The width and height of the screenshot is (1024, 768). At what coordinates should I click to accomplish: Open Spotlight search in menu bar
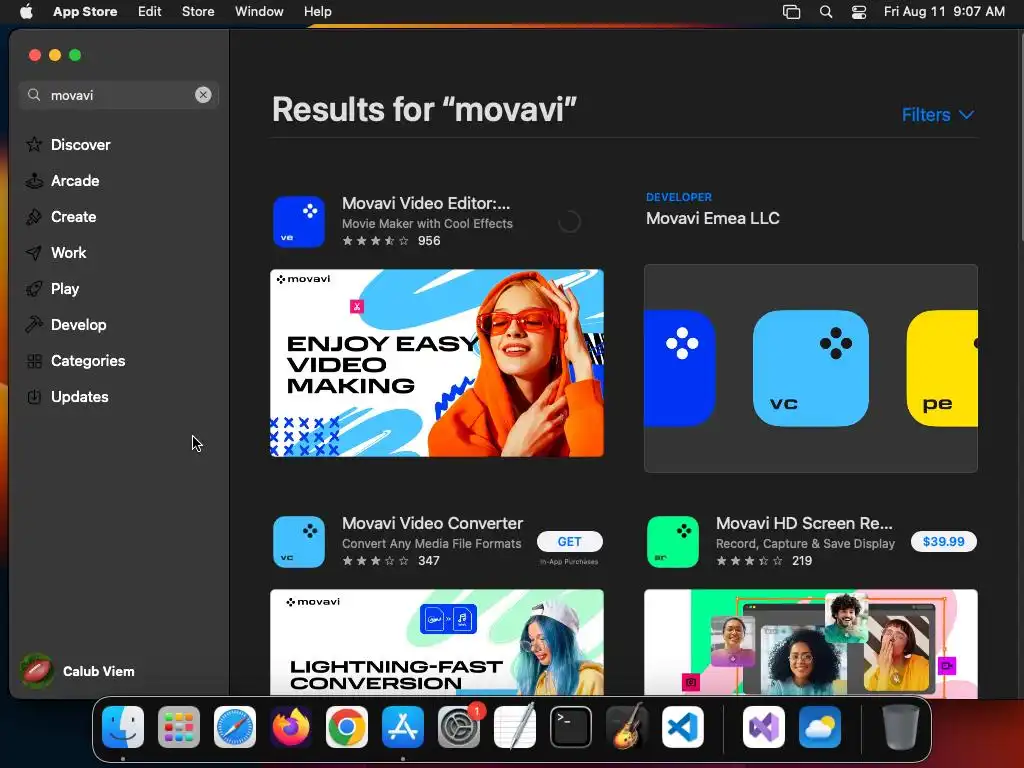(x=826, y=12)
